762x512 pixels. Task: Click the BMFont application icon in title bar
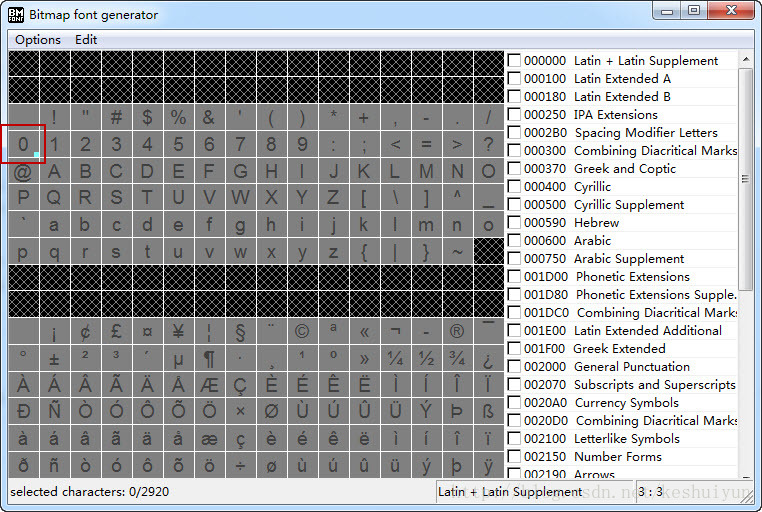point(16,15)
